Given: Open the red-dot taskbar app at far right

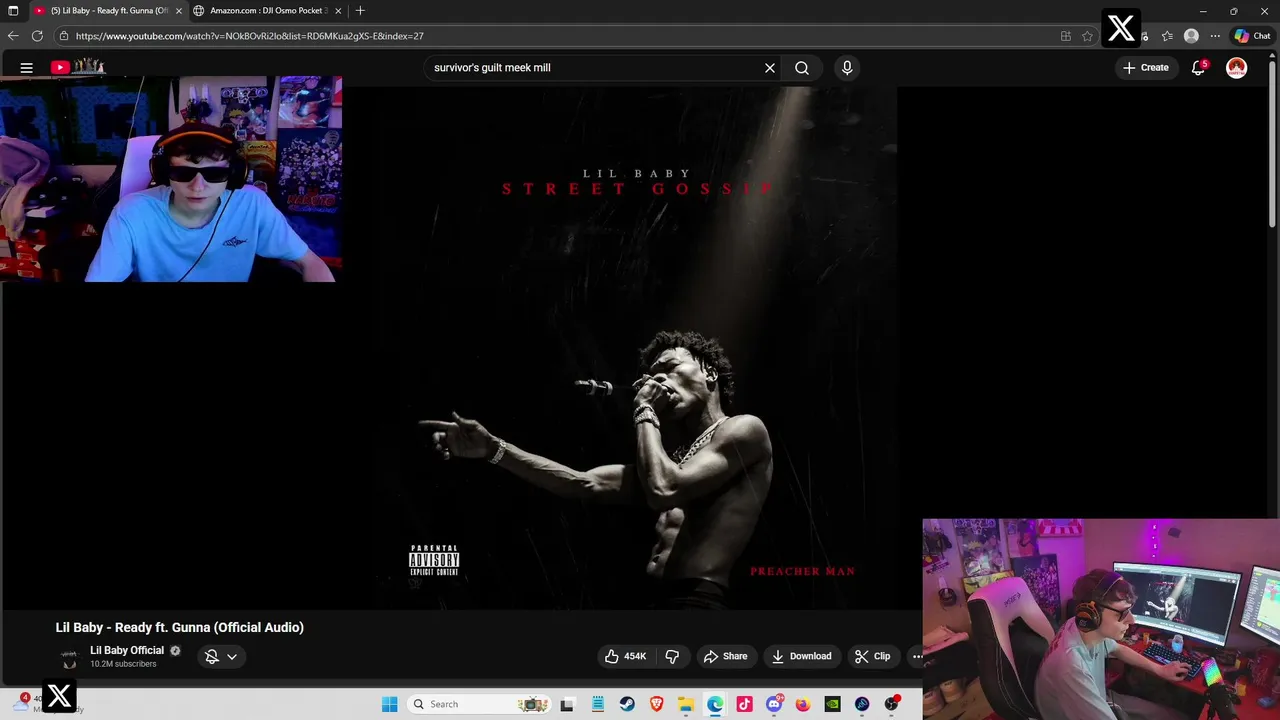Looking at the screenshot, I should click(x=891, y=704).
